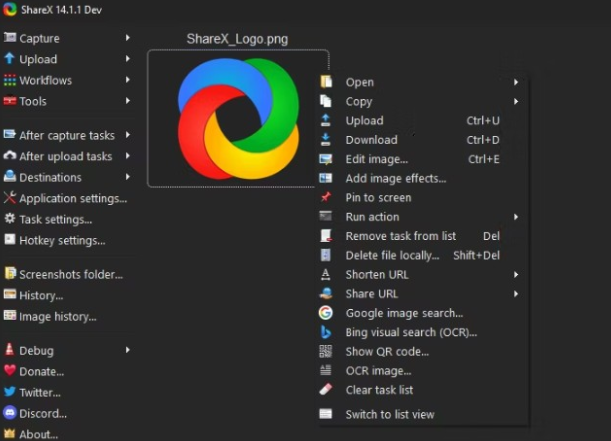Choose Google image search... entry
This screenshot has width=611, height=441.
pyautogui.click(x=422, y=313)
